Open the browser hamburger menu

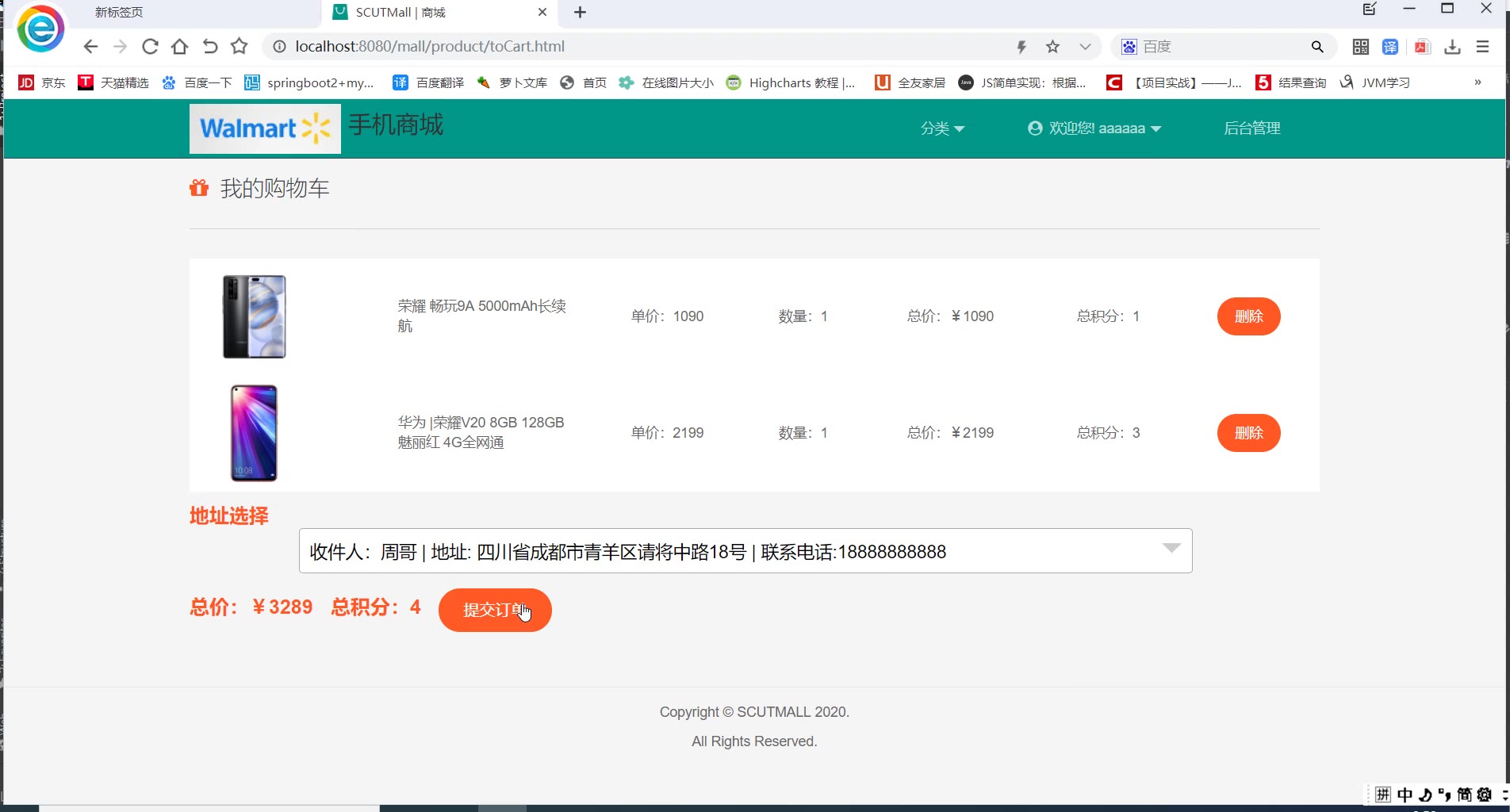point(1482,47)
